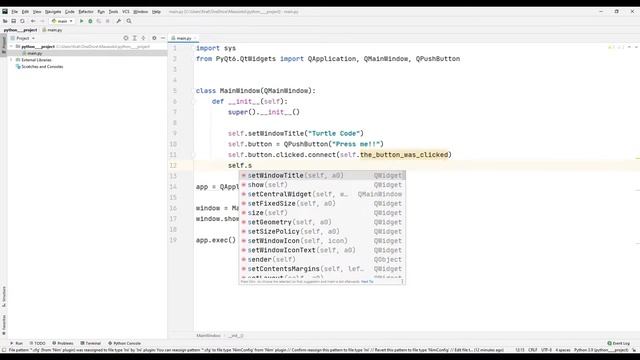
Task: Click the Stop square icon in toolbar
Action: click(108, 21)
